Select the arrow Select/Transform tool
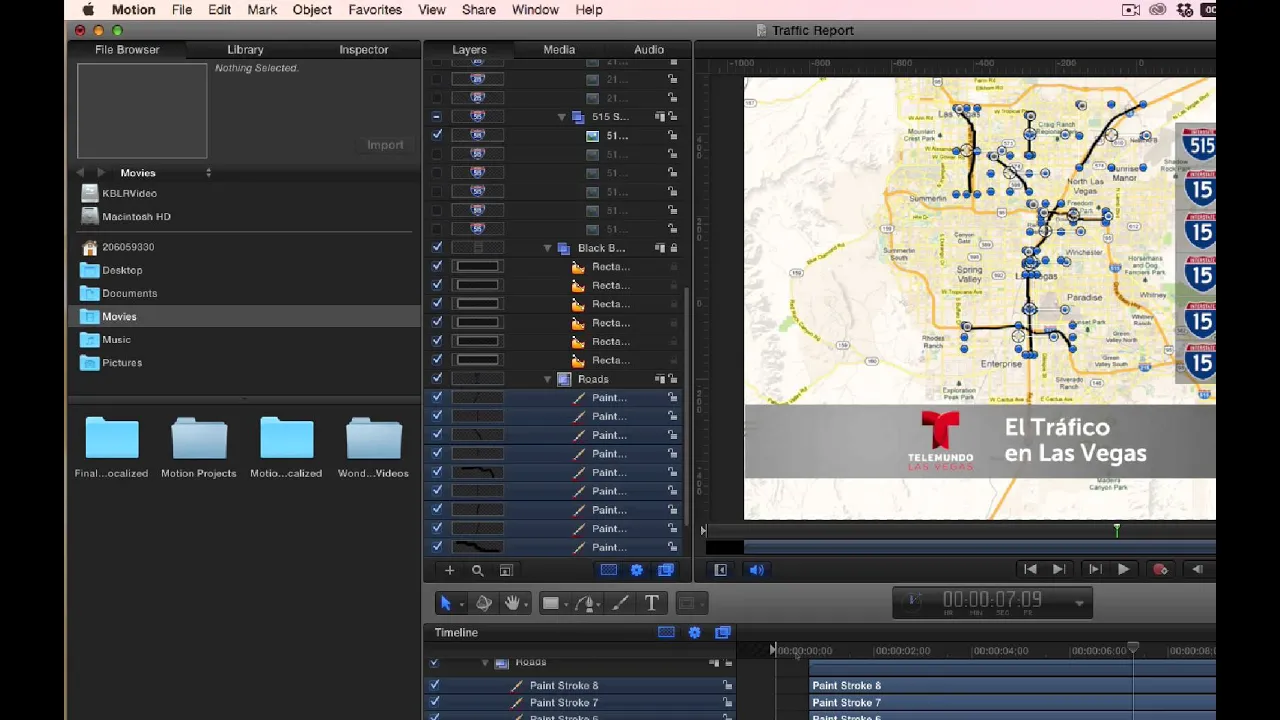The height and width of the screenshot is (720, 1280). pos(446,603)
